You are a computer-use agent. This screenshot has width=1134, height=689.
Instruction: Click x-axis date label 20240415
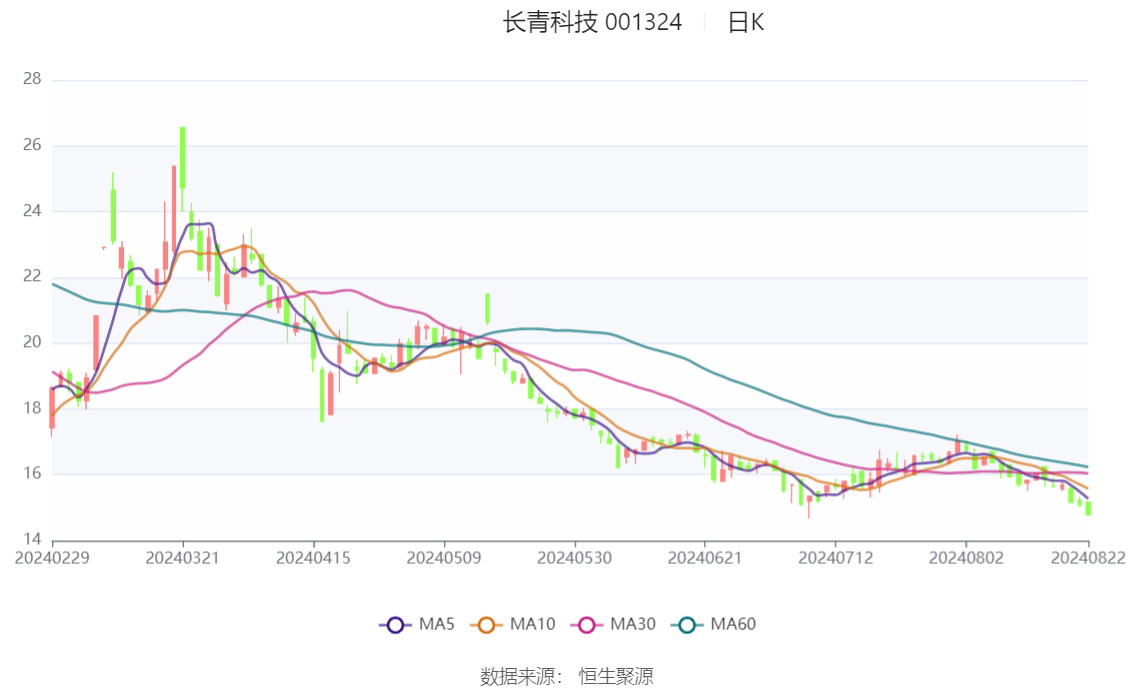[313, 558]
